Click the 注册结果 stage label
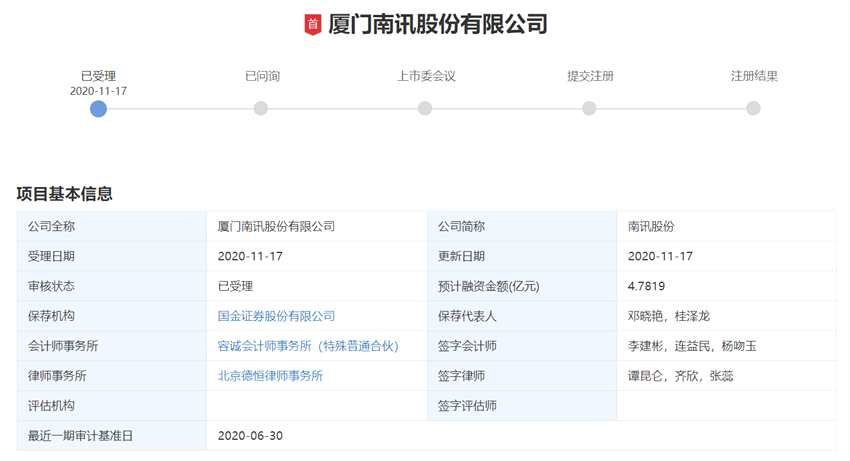 click(x=754, y=76)
